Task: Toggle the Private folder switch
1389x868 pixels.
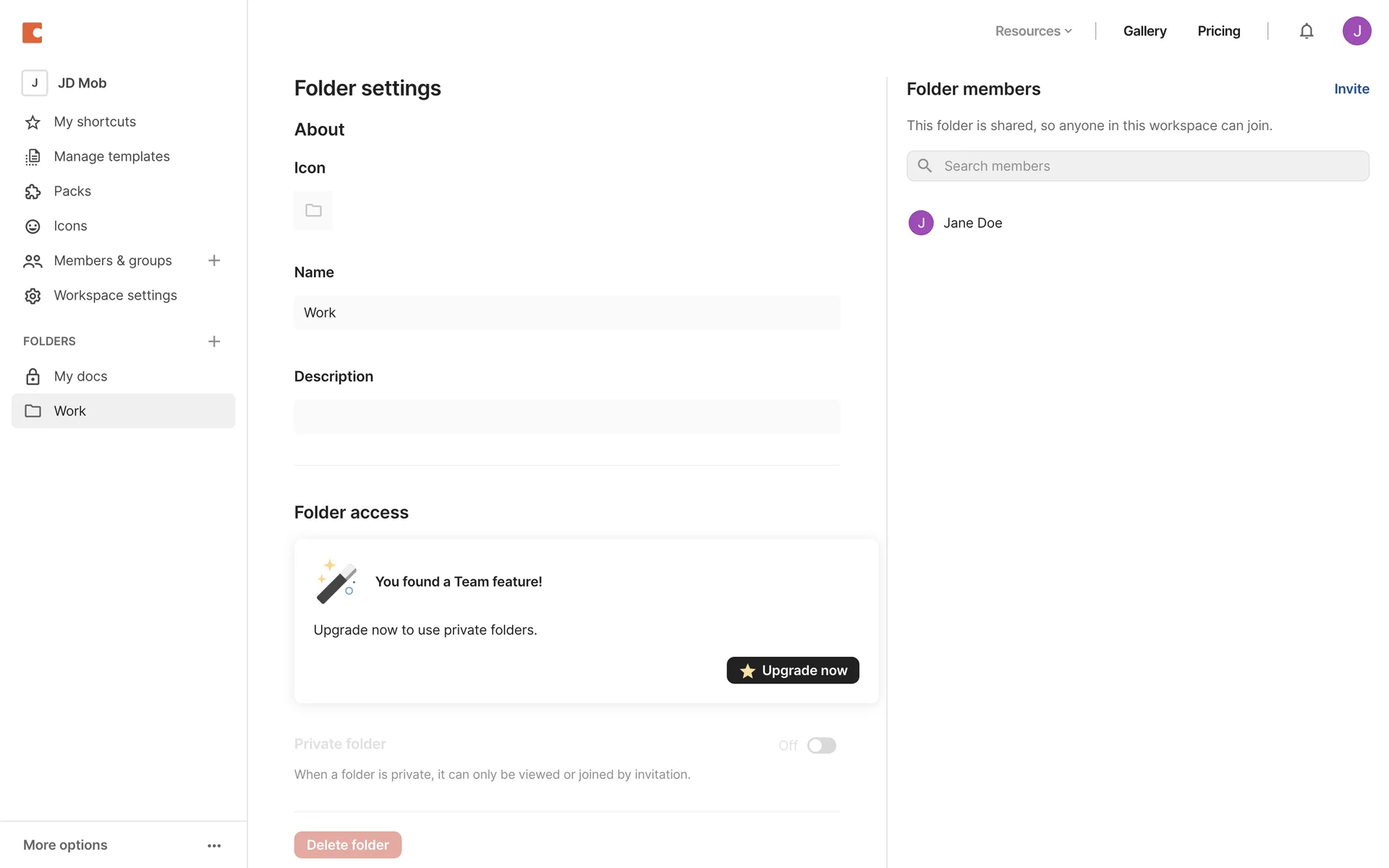Action: click(x=821, y=746)
